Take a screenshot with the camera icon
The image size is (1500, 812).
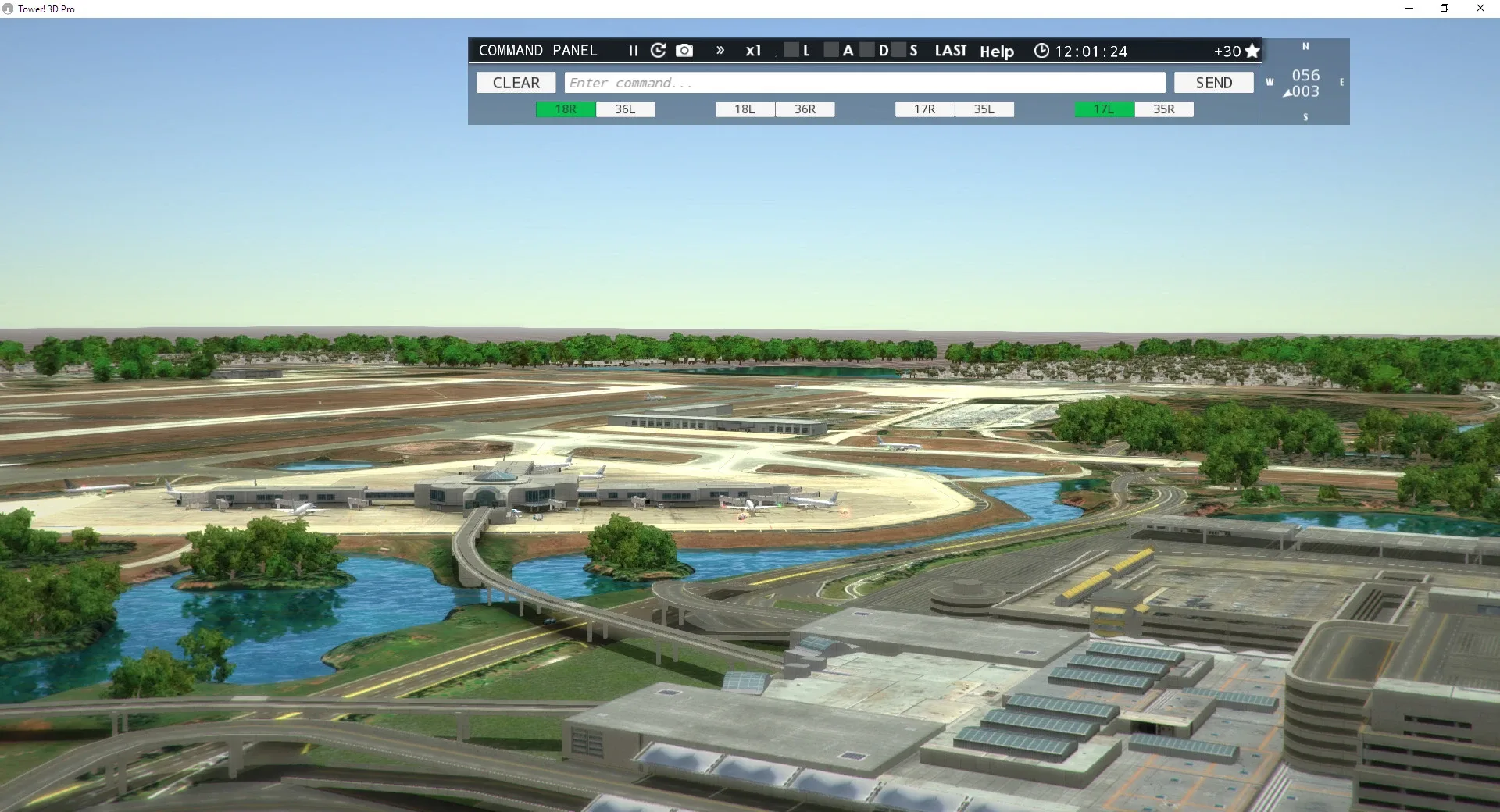click(684, 51)
